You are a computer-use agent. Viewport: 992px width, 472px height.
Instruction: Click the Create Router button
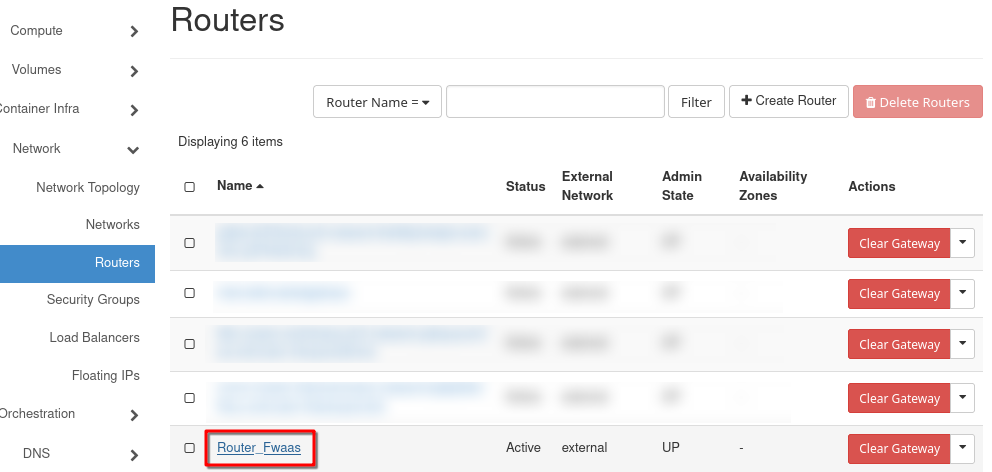789,101
